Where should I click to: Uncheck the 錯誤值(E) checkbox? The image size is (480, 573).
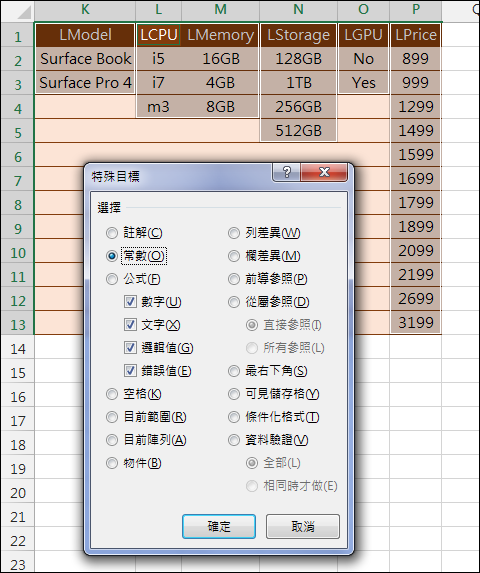coord(157,371)
